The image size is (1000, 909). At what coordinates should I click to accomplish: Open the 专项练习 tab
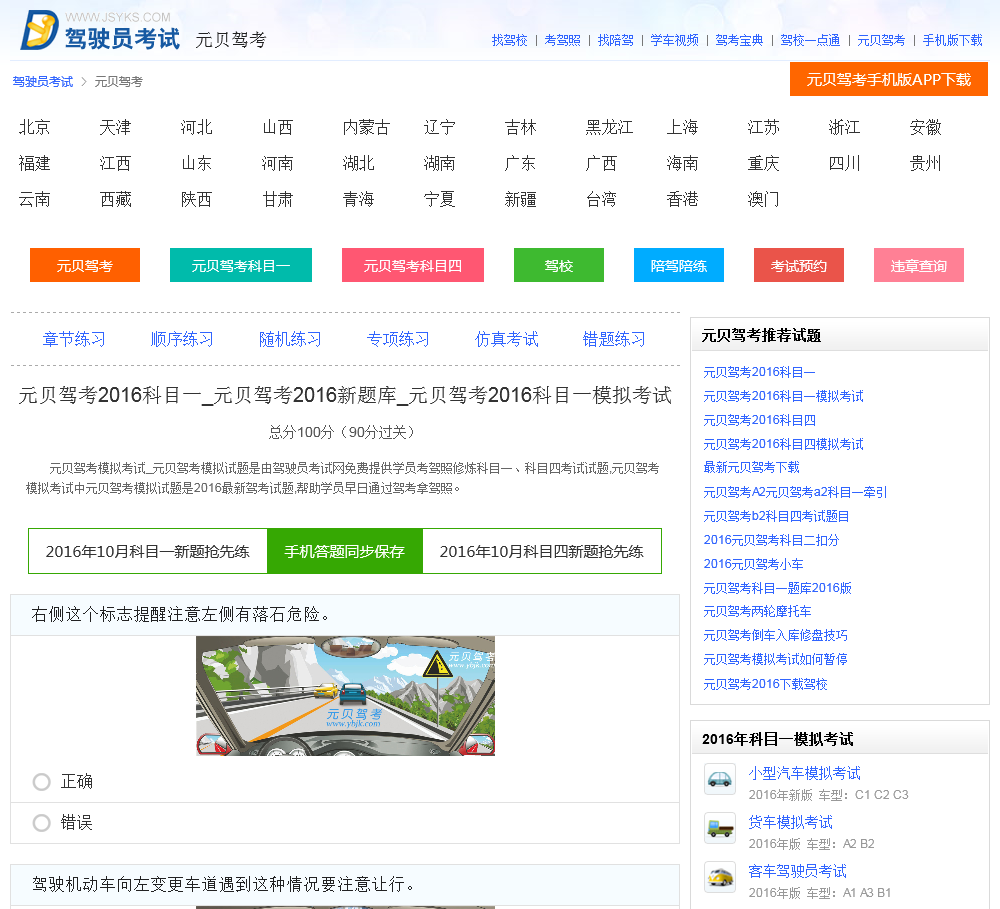click(398, 339)
